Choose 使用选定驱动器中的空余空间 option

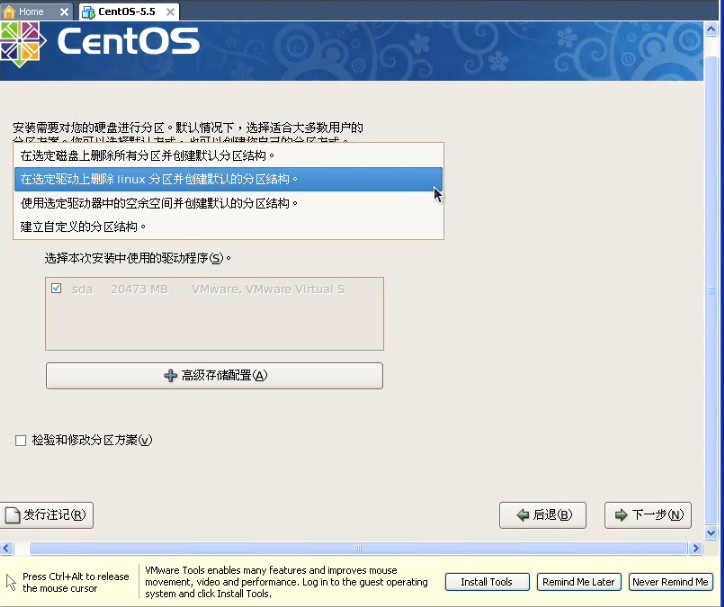229,203
